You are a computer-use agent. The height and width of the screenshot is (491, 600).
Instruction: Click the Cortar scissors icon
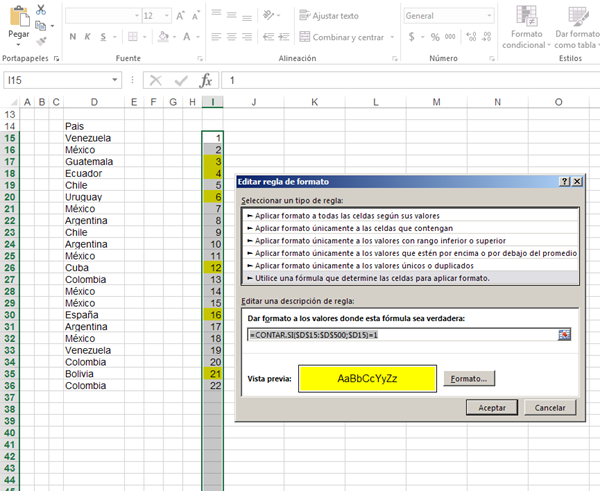coord(41,9)
